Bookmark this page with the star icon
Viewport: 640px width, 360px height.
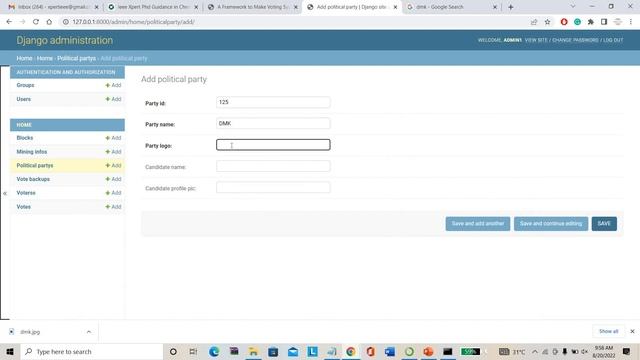pos(547,22)
